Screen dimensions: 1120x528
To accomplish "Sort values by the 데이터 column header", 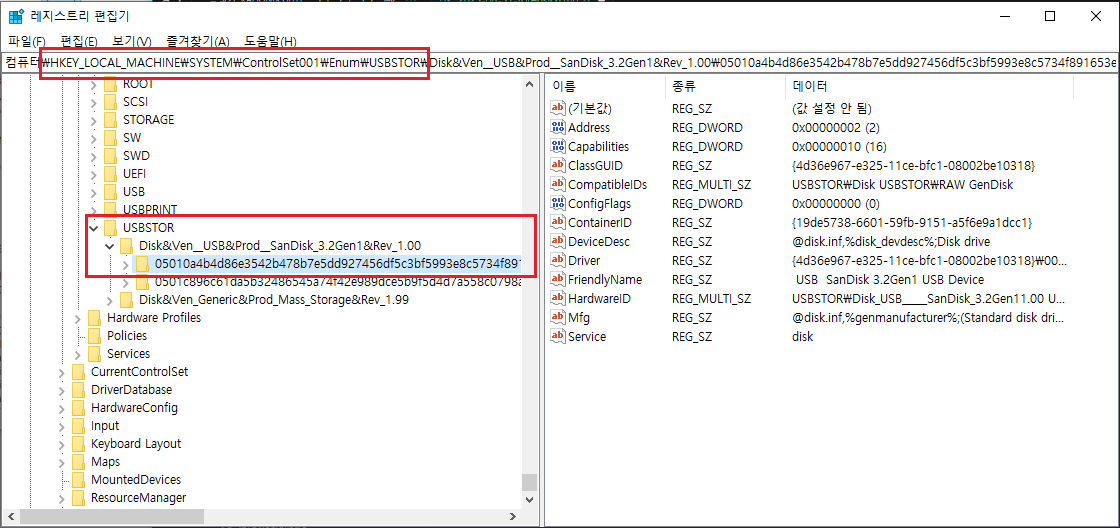I will pyautogui.click(x=929, y=86).
